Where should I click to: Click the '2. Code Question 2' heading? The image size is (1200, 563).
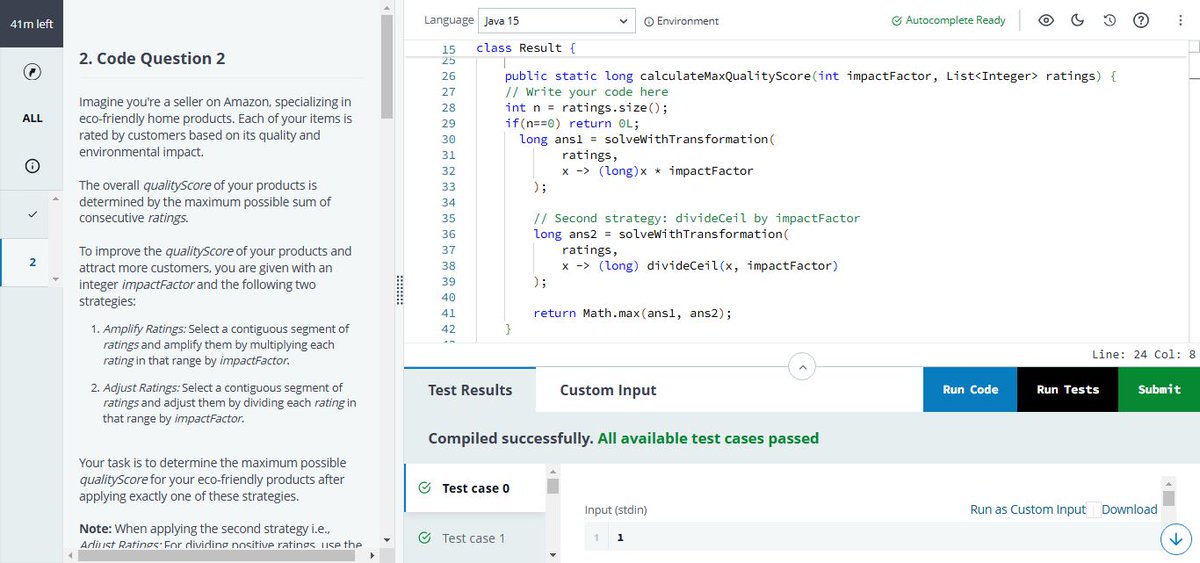point(152,58)
